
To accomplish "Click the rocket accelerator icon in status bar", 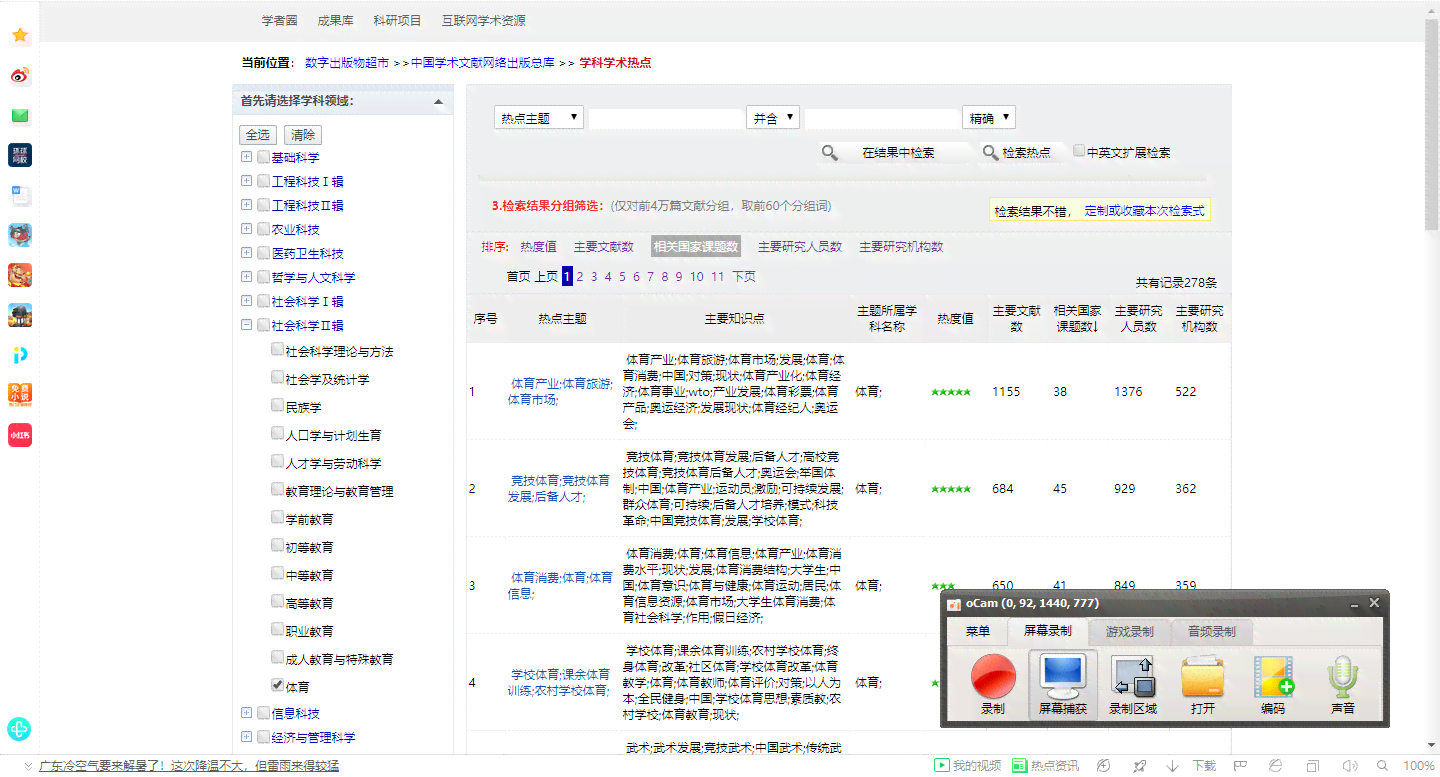I will [x=1139, y=766].
